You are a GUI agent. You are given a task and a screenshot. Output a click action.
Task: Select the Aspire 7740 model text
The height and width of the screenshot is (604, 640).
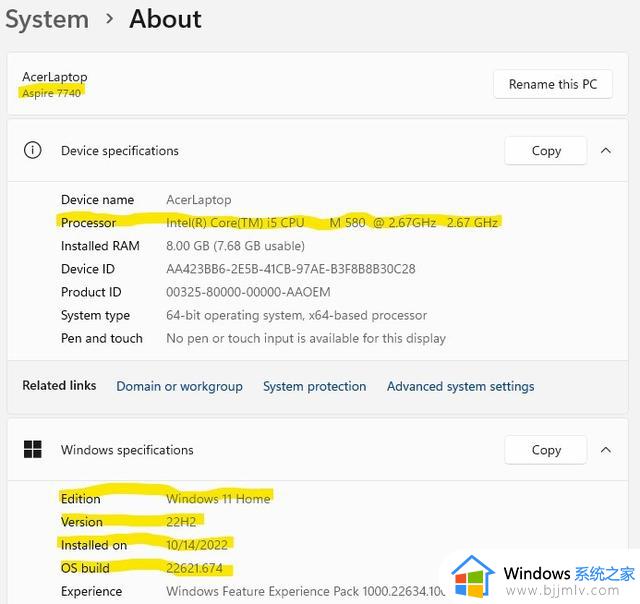point(51,93)
